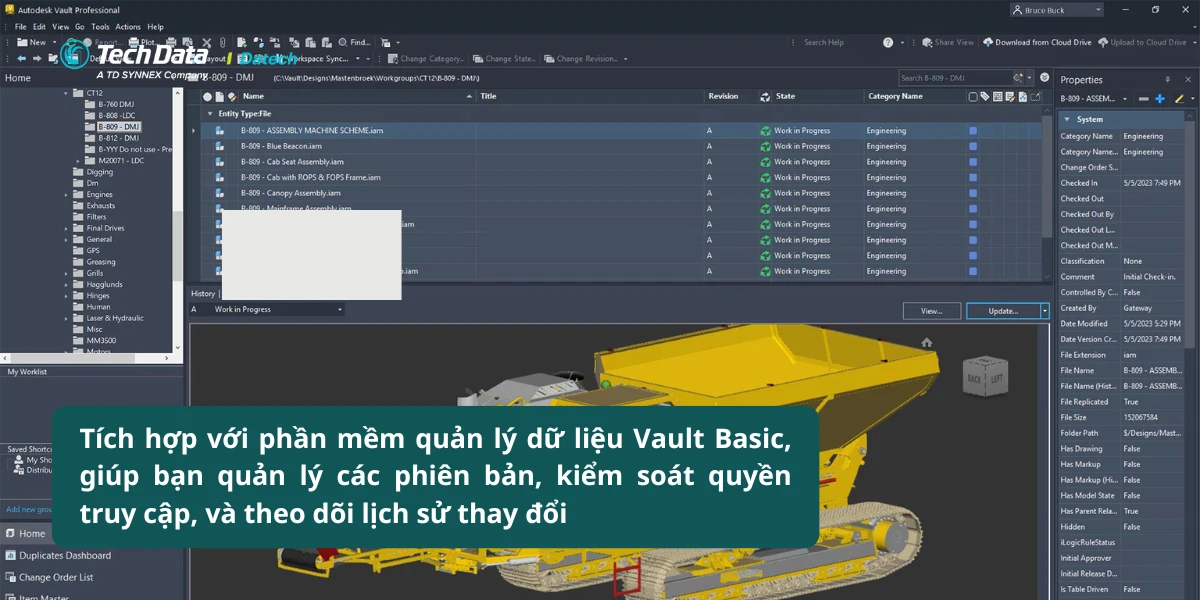Viewport: 1200px width, 600px height.
Task: Click the Update... button
Action: 1003,311
